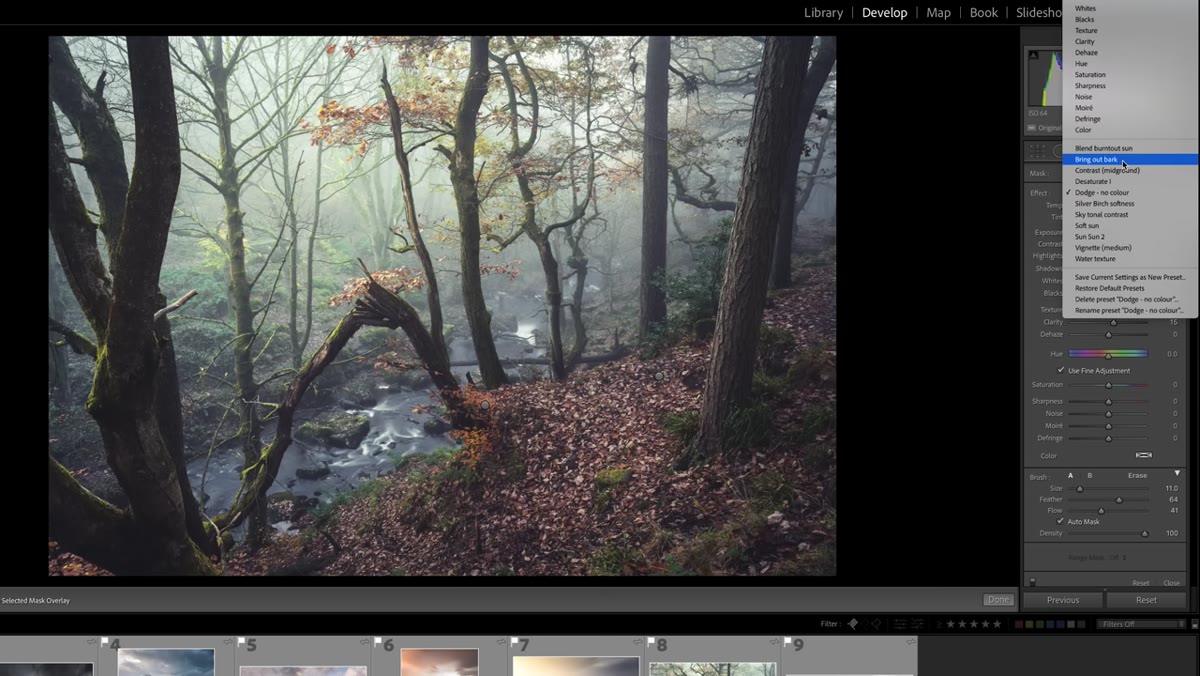
Task: Switch to the Develop module
Action: (x=884, y=12)
